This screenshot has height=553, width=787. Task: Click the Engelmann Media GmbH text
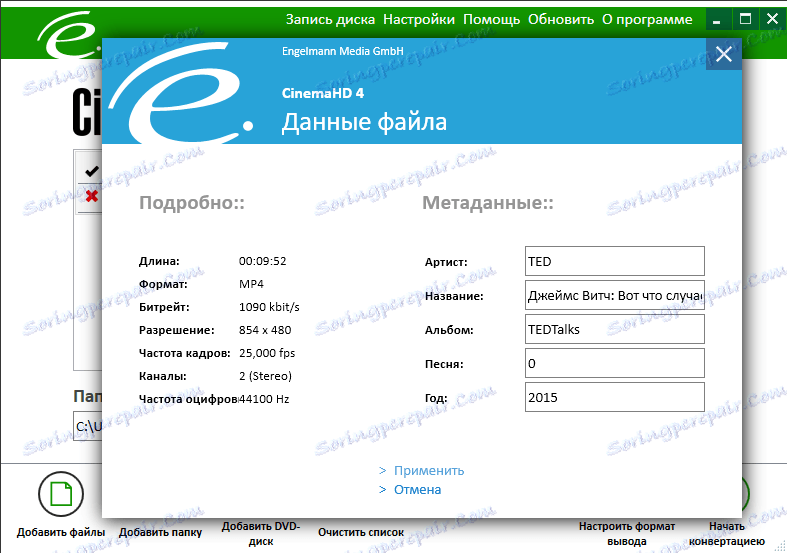point(342,51)
